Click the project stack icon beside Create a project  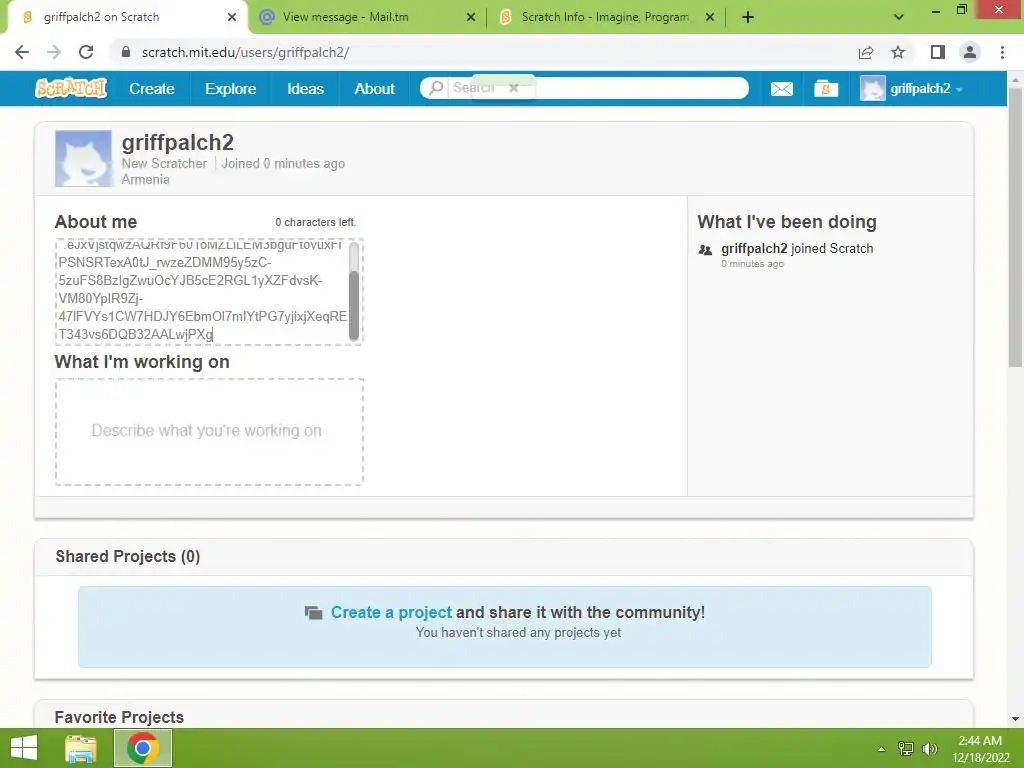[x=313, y=613]
